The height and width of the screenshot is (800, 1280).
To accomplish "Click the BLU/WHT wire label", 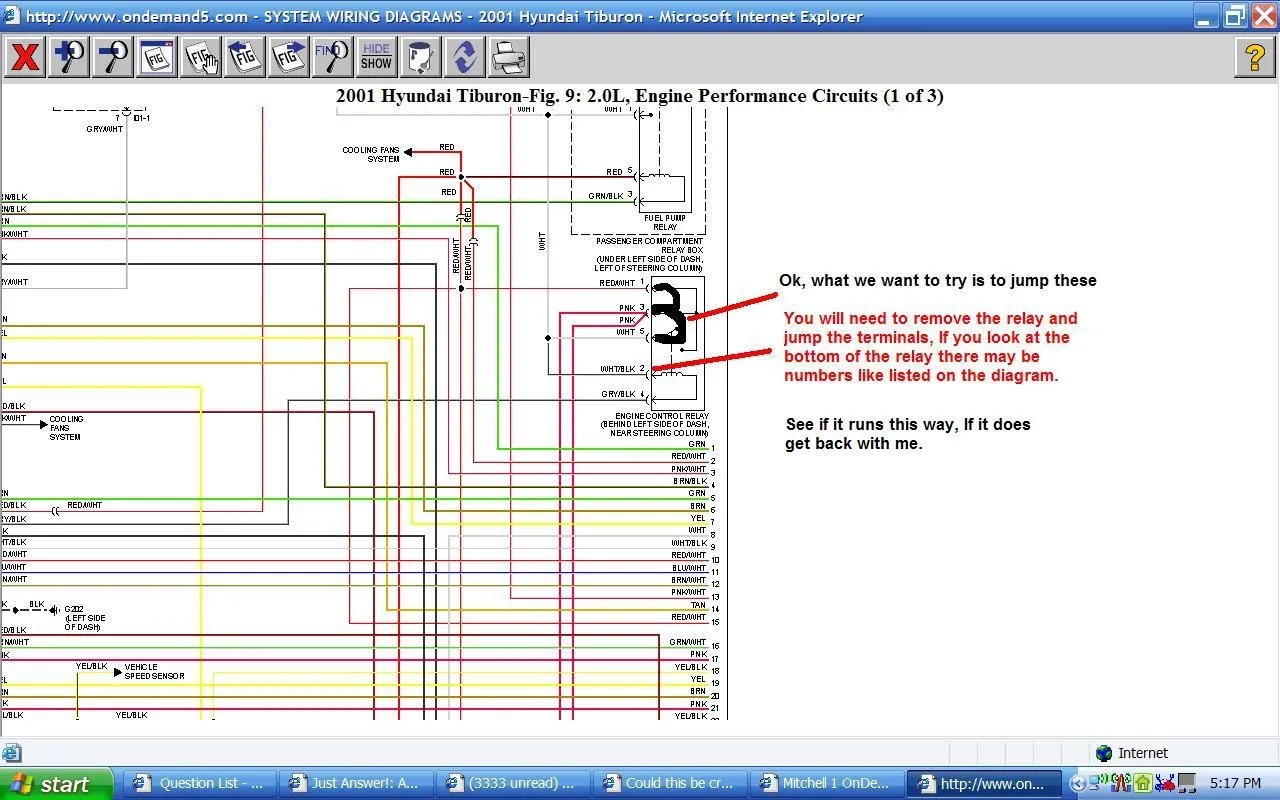I will [689, 568].
